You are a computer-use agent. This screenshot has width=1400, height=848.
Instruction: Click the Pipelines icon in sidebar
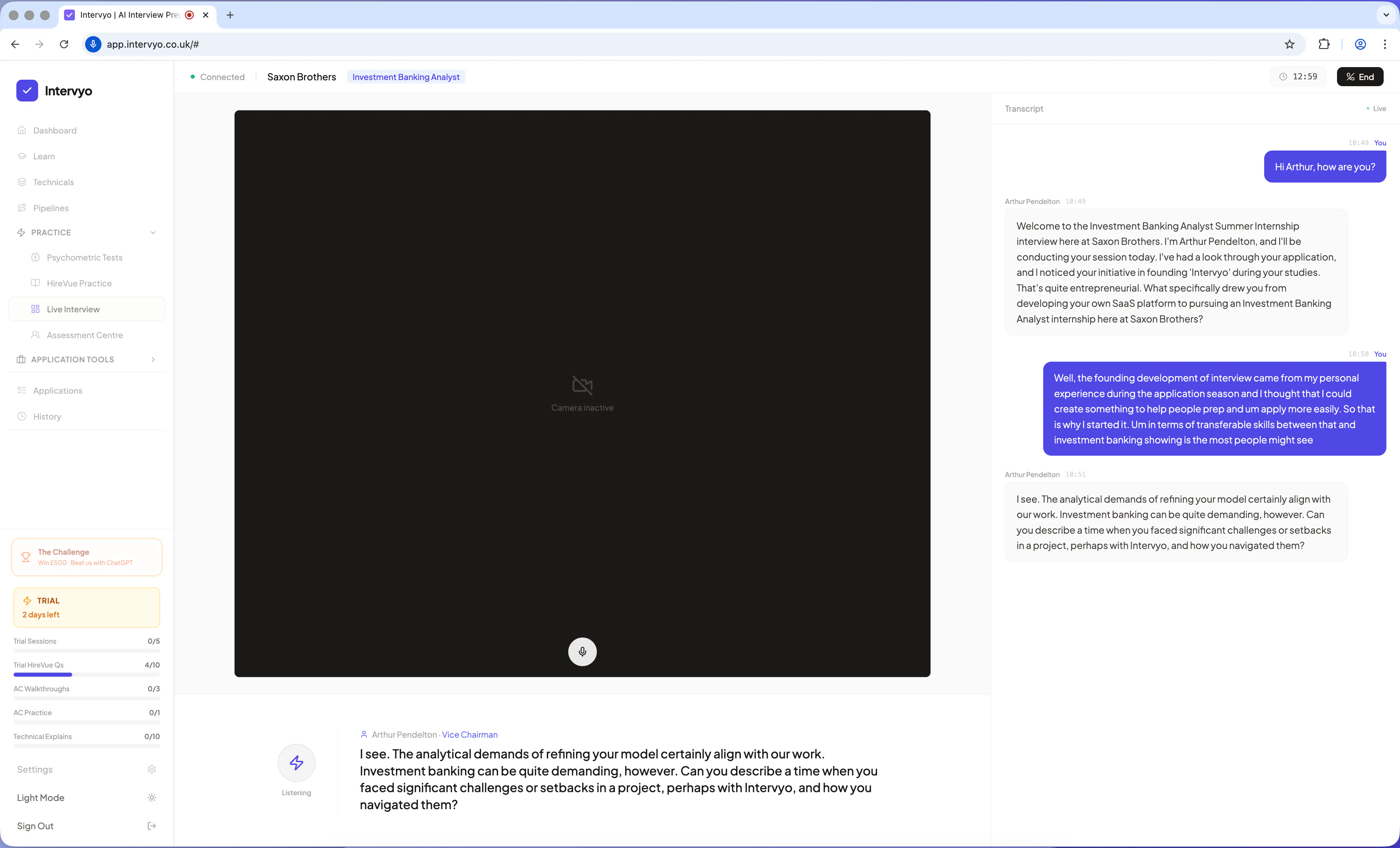pyautogui.click(x=21, y=208)
